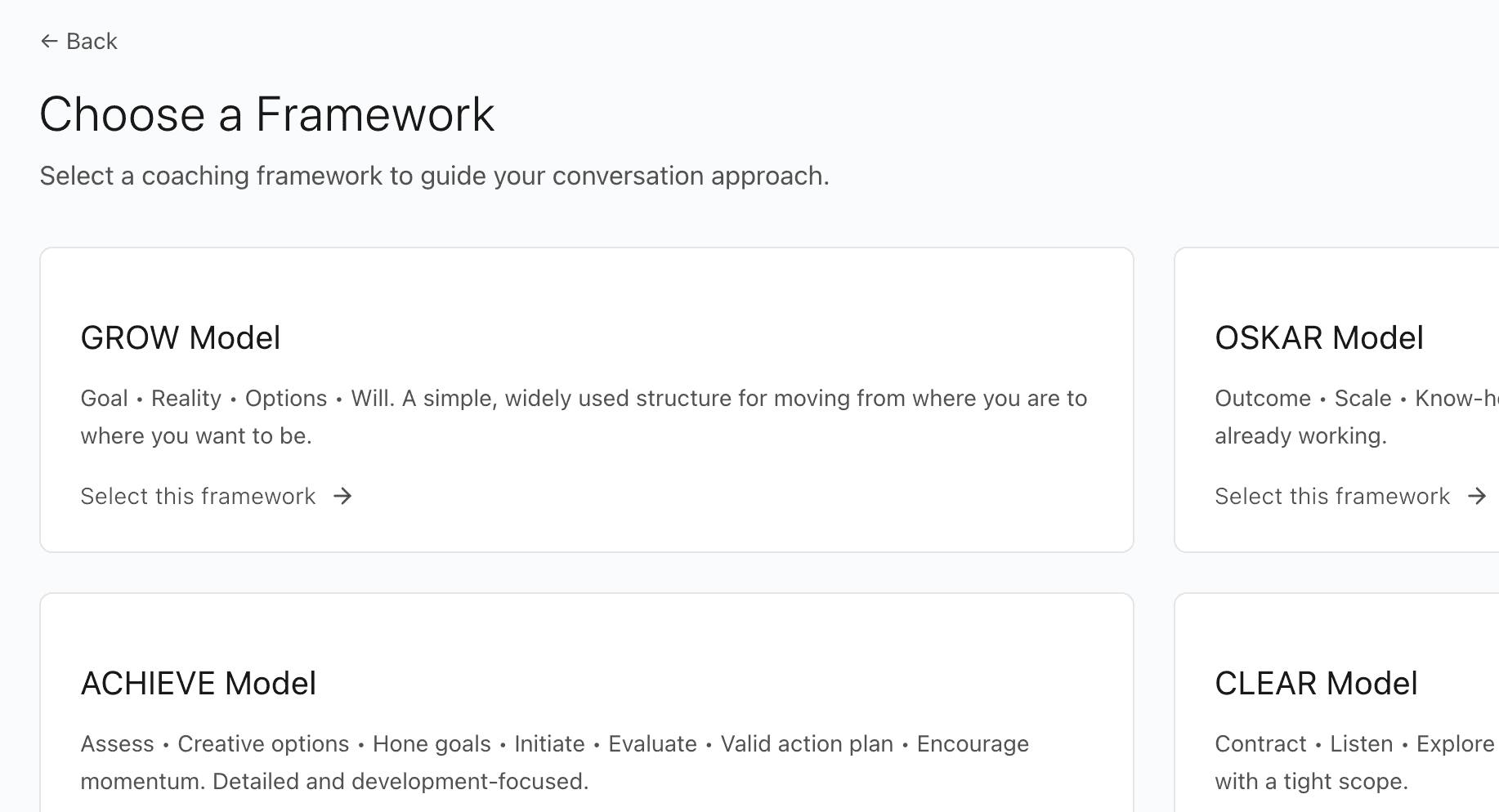Image resolution: width=1499 pixels, height=812 pixels.
Task: Click the OSKAR Model description text
Action: (1349, 417)
